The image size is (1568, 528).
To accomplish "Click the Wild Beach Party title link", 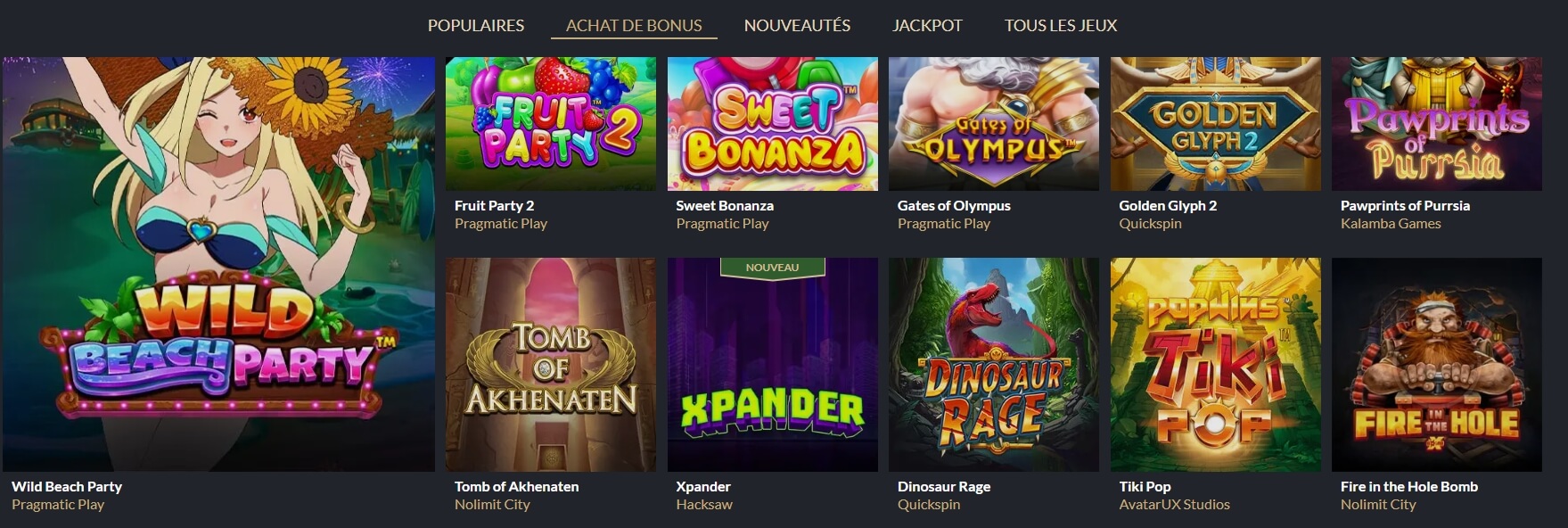I will pyautogui.click(x=67, y=486).
